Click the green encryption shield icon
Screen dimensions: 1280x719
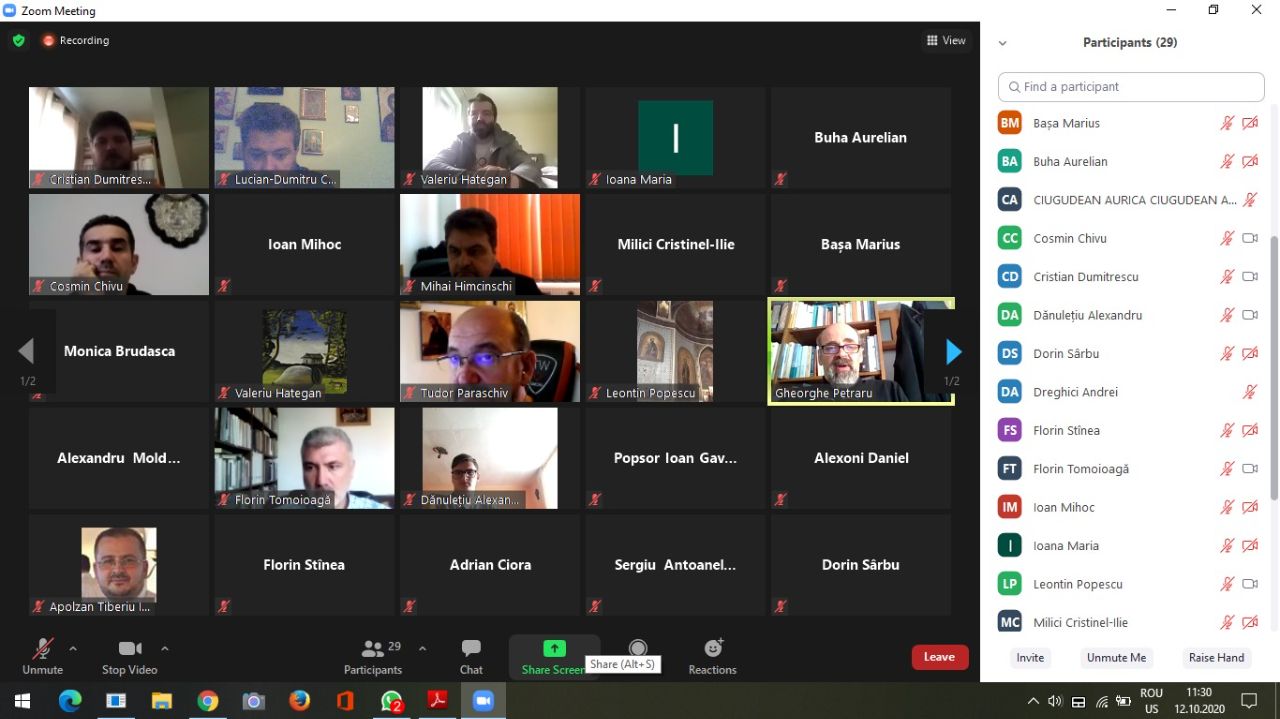pyautogui.click(x=18, y=41)
